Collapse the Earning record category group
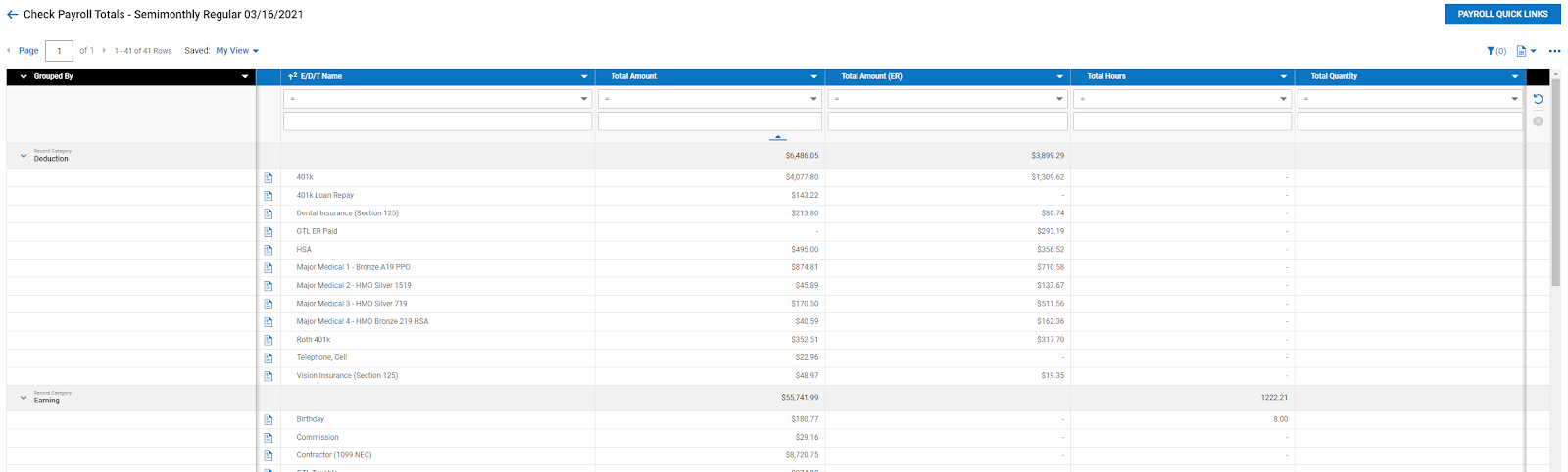1568x472 pixels. pyautogui.click(x=24, y=398)
